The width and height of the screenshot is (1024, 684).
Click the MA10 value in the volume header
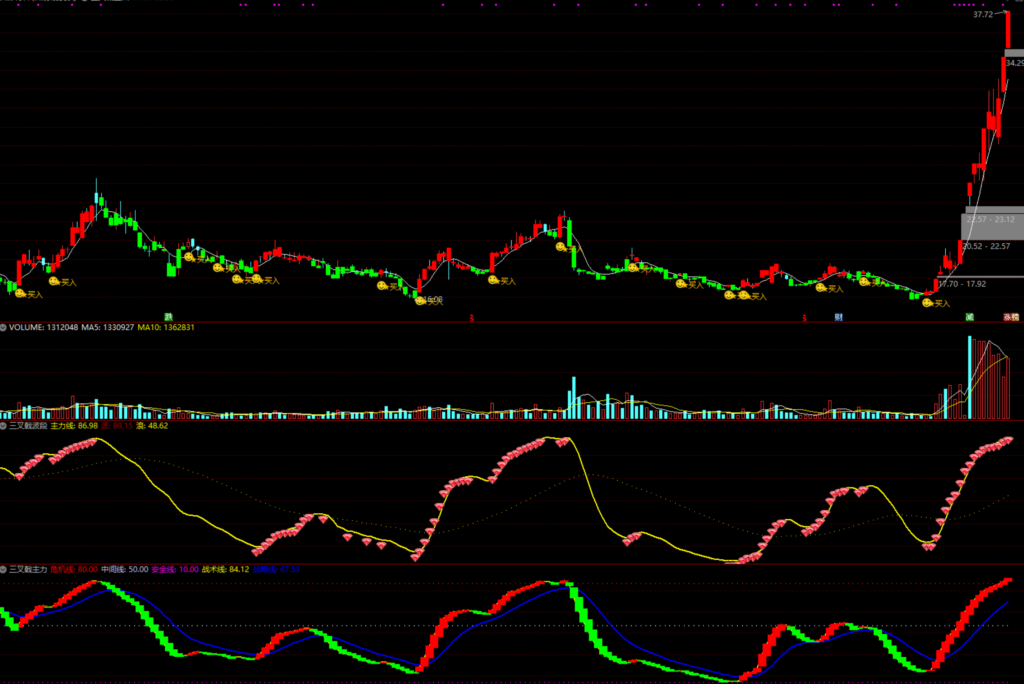click(165, 327)
